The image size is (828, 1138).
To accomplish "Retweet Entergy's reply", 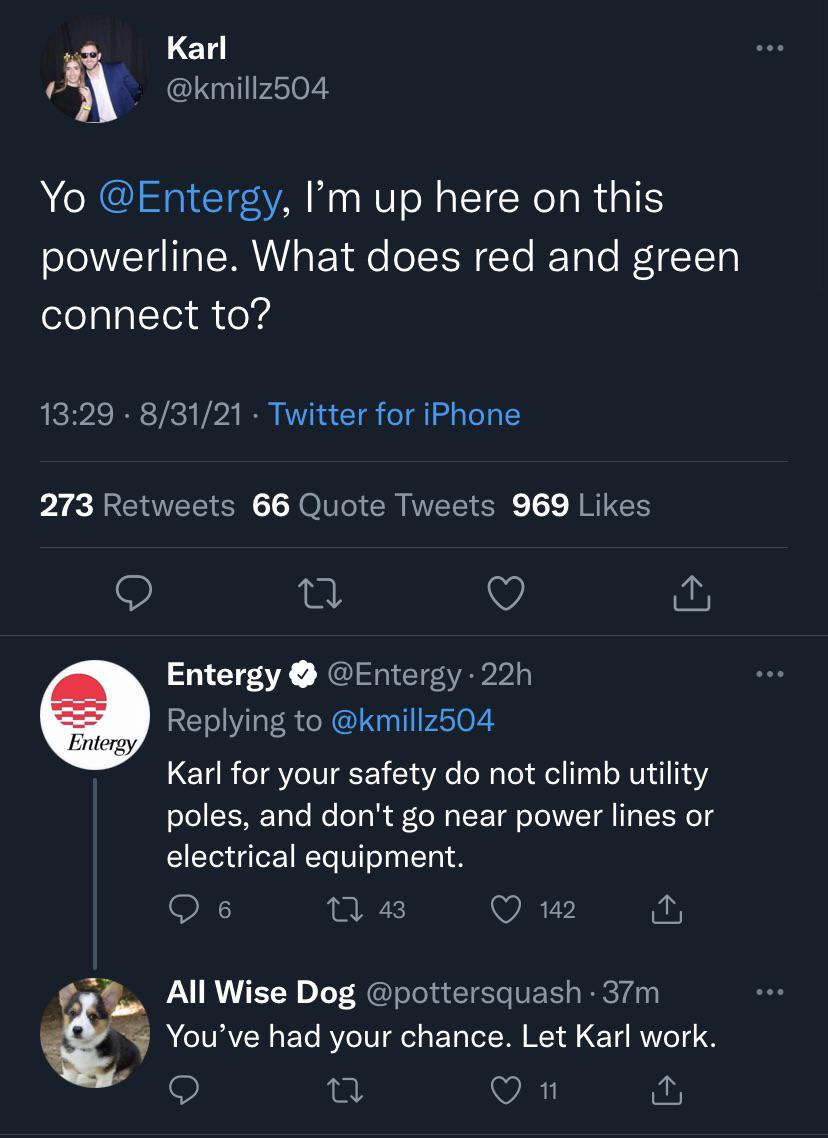I will [342, 909].
